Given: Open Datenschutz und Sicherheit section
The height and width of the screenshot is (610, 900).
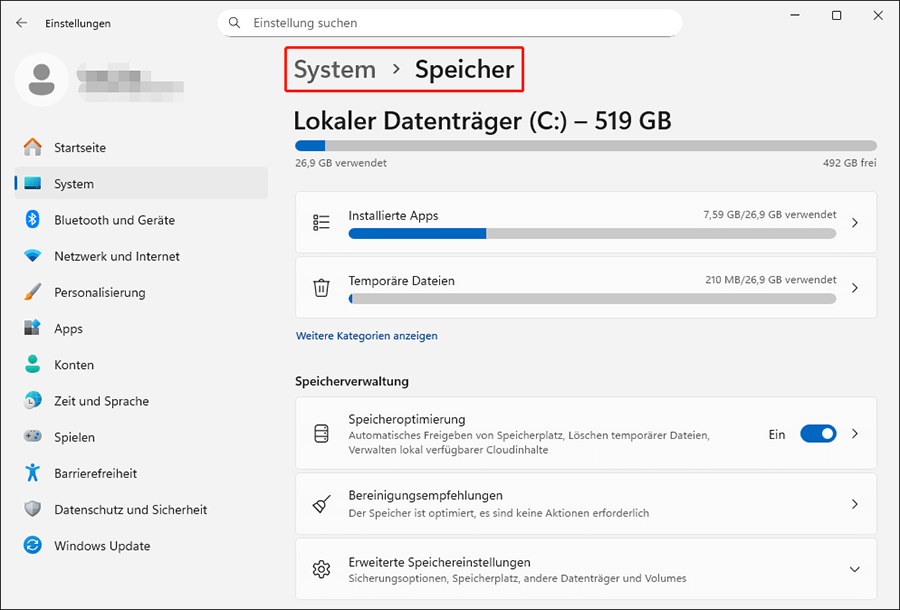Looking at the screenshot, I should 130,510.
